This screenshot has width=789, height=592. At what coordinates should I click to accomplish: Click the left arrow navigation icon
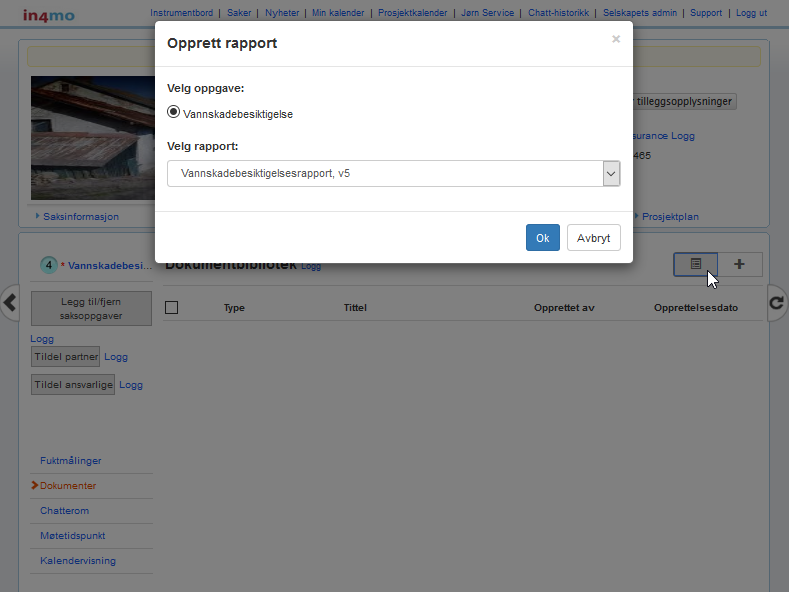tap(10, 303)
